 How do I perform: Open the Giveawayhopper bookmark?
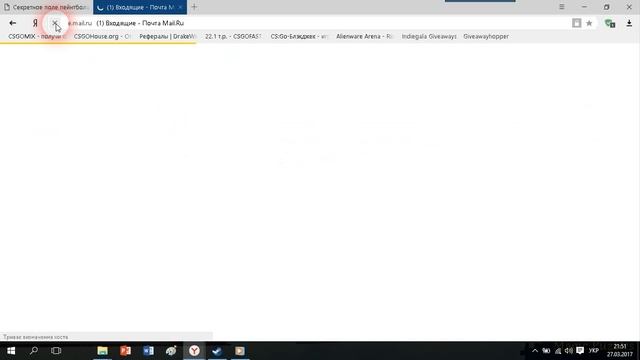pyautogui.click(x=486, y=36)
